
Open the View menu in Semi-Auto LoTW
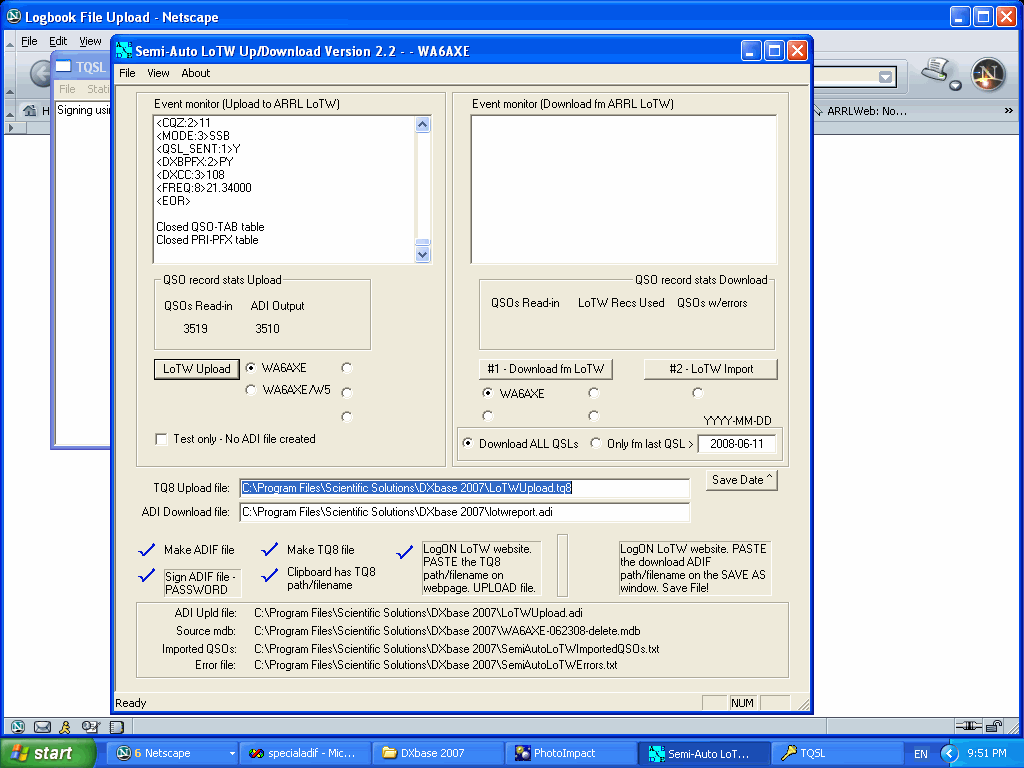[x=158, y=73]
